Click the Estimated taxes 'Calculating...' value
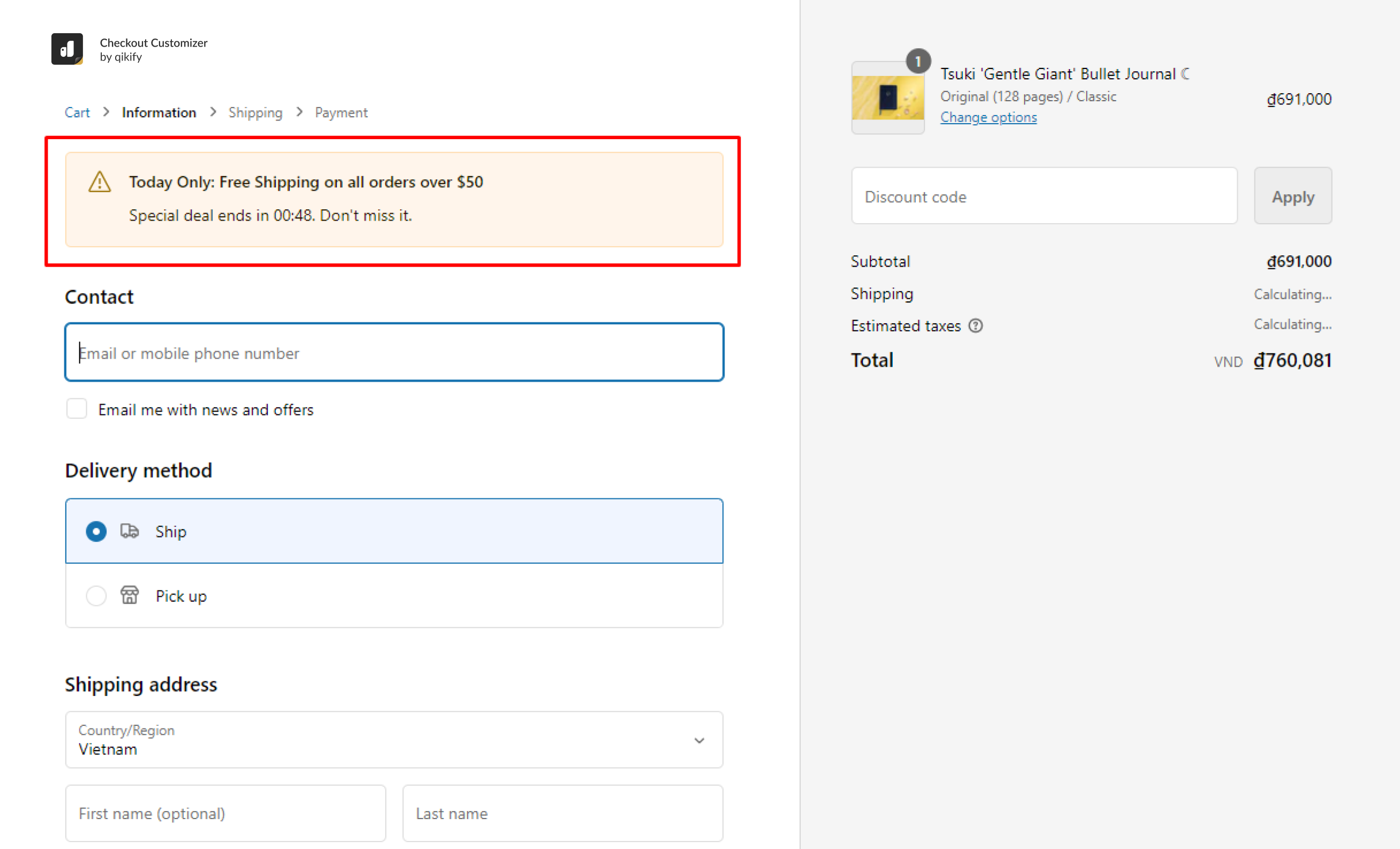This screenshot has height=849, width=1400. 1293,324
